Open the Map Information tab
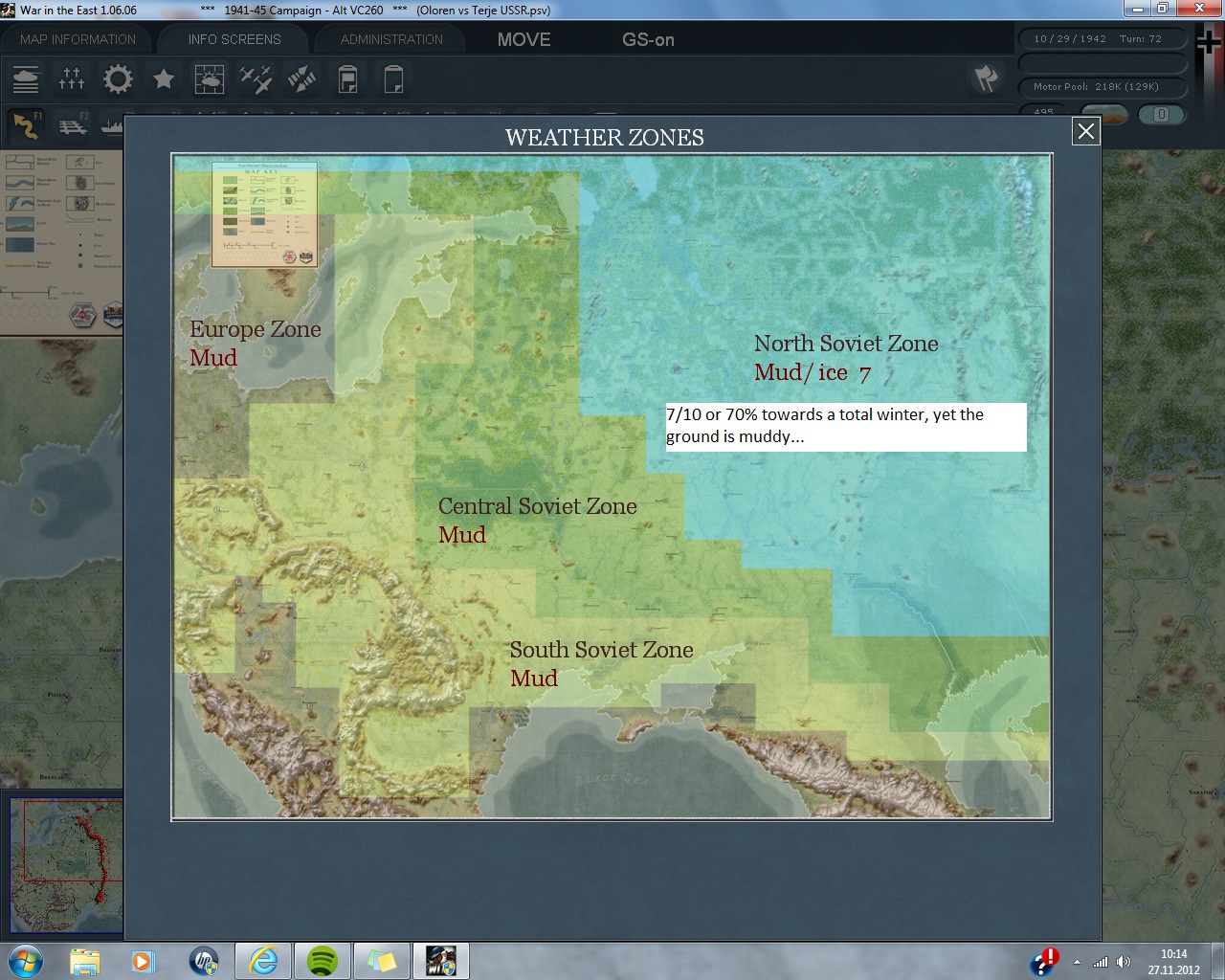The height and width of the screenshot is (980, 1225). pos(78,39)
